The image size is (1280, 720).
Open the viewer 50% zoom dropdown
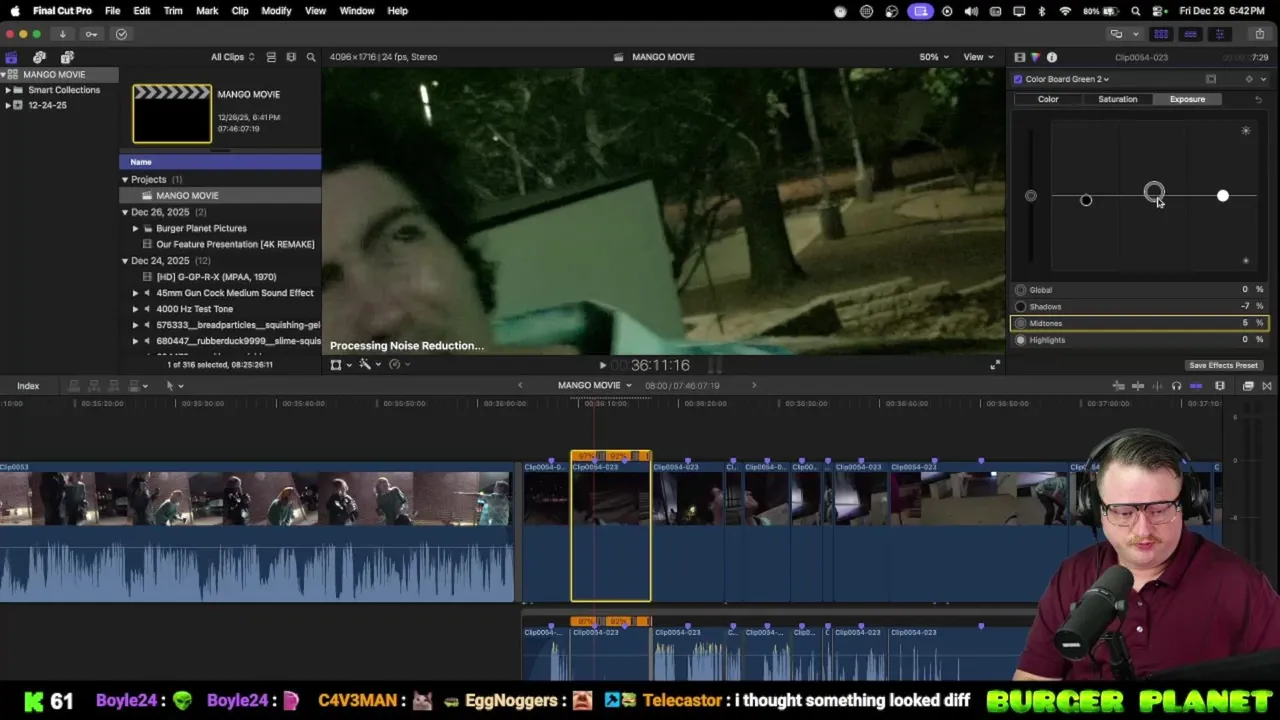pos(934,57)
